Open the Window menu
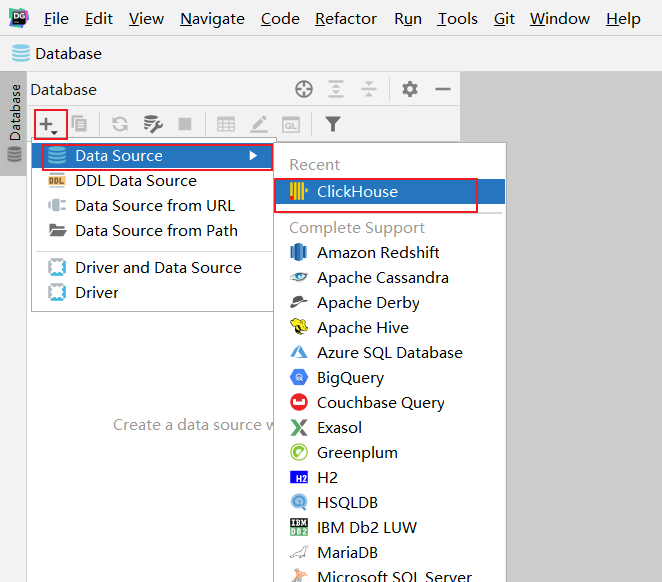 tap(559, 19)
